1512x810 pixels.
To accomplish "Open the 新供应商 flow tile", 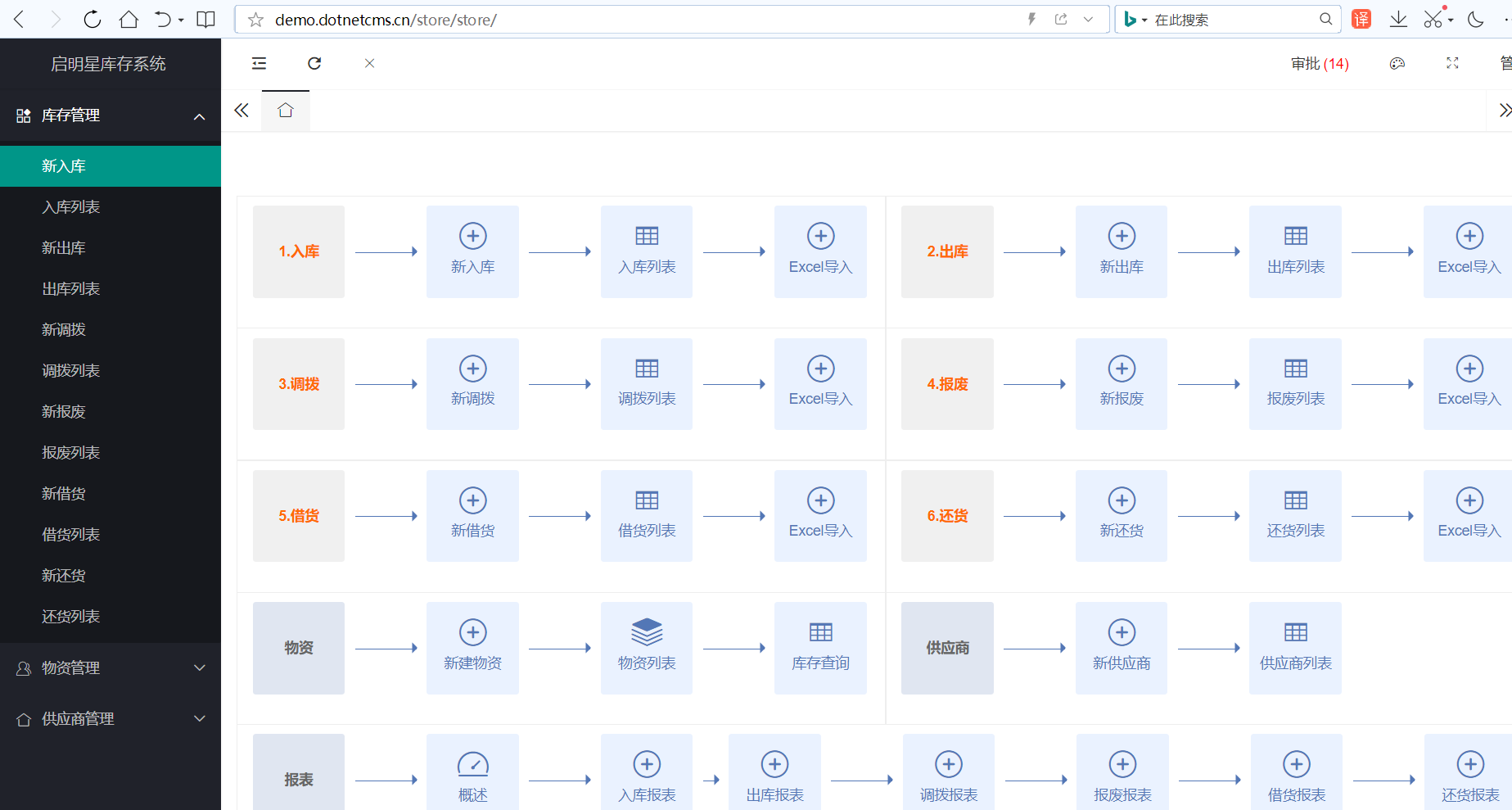I will pos(1122,648).
